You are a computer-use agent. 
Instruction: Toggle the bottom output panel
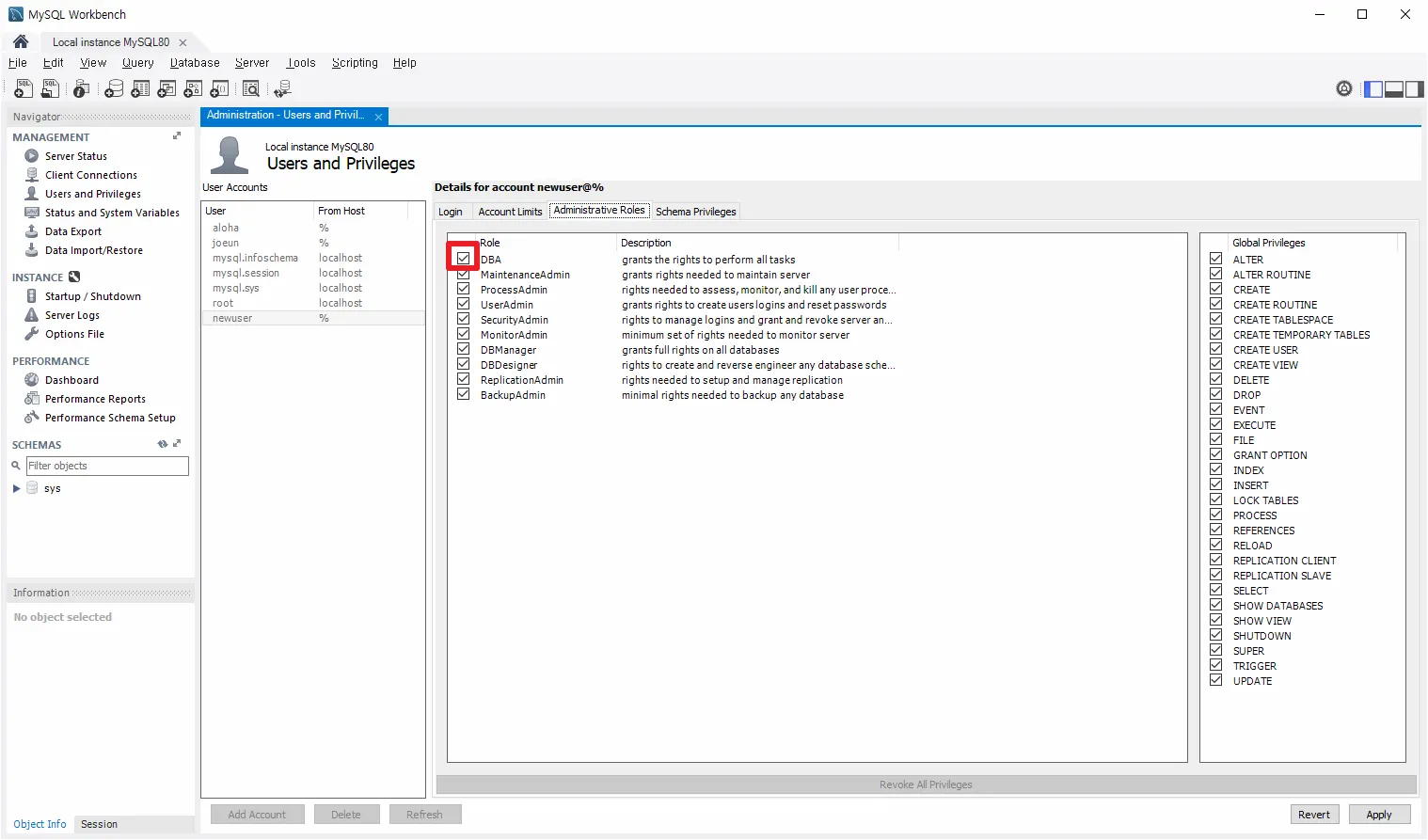1394,88
